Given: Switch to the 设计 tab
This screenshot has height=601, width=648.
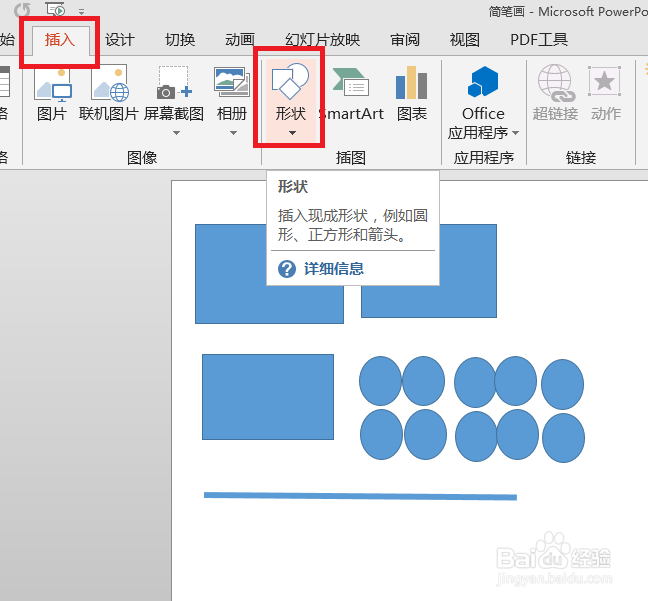Looking at the screenshot, I should click(119, 40).
